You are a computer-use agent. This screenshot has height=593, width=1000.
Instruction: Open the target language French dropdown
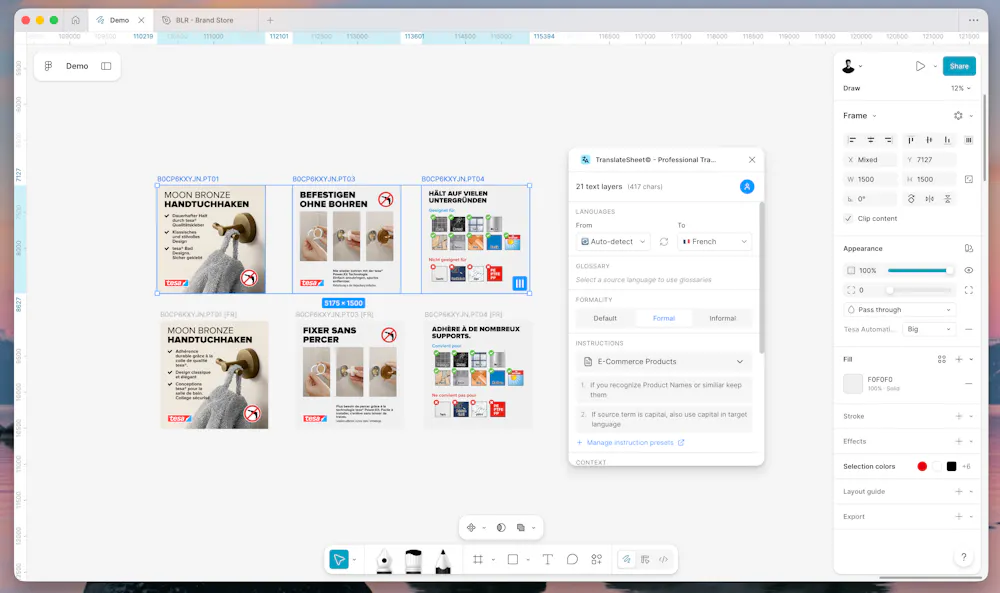pos(714,242)
